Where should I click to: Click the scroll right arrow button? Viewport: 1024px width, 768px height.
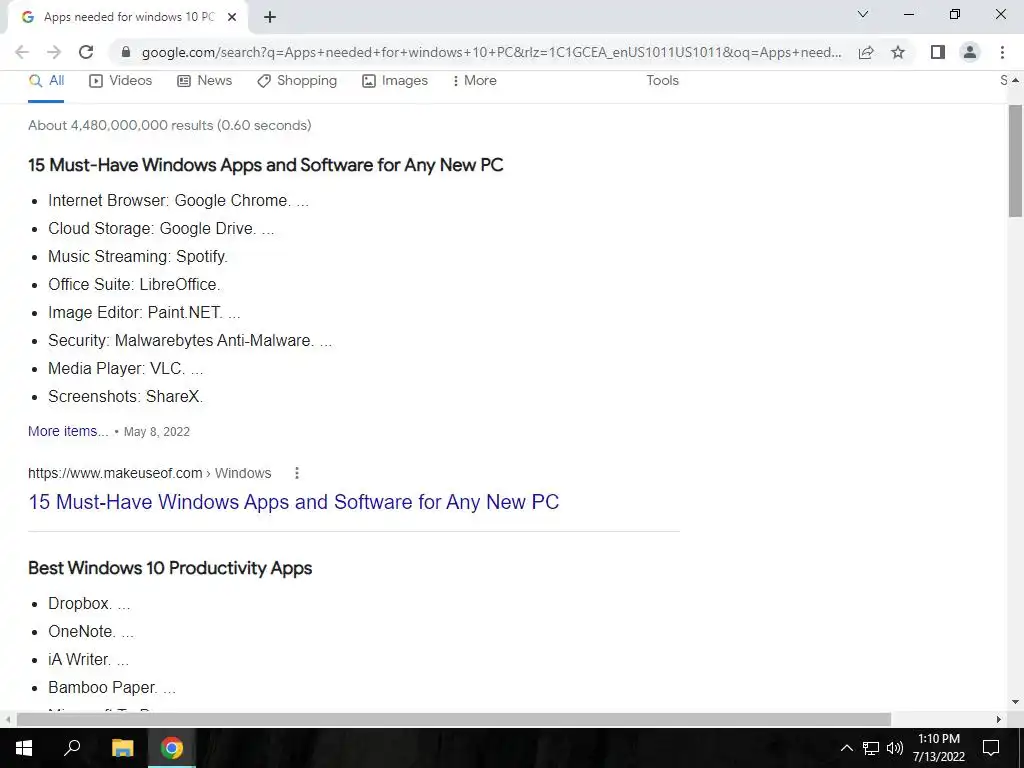999,719
